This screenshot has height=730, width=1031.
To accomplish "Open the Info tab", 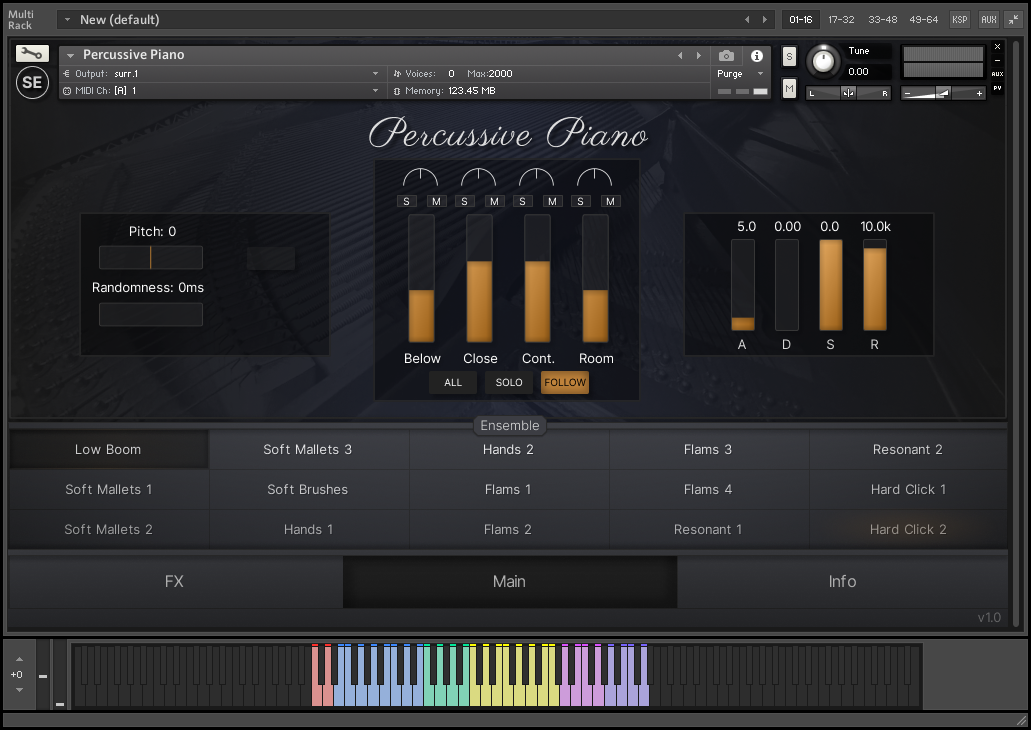I will (x=842, y=581).
